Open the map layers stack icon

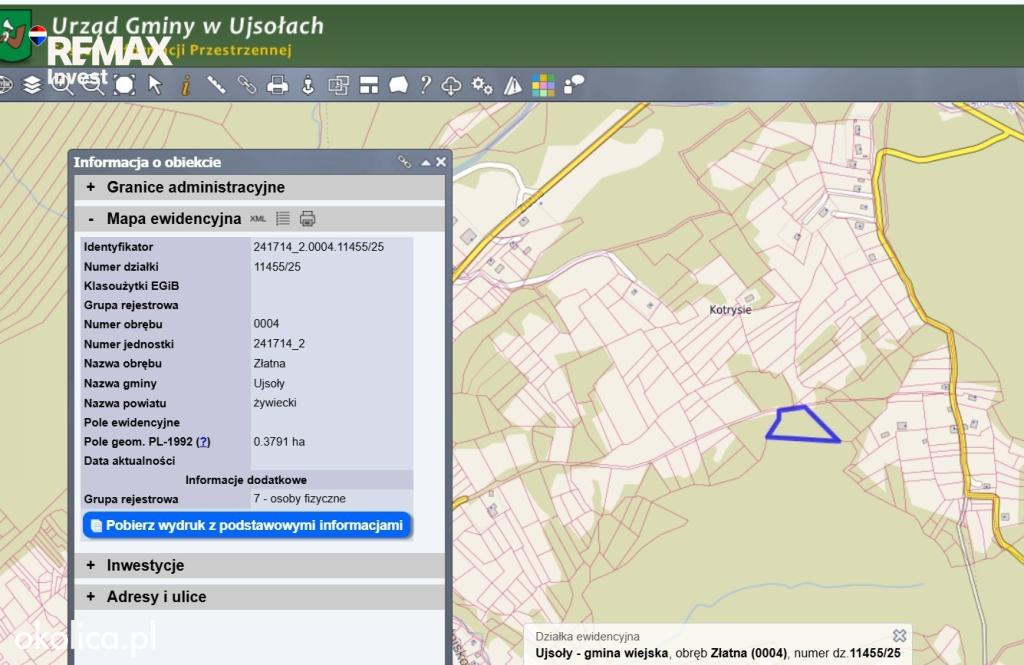click(31, 85)
